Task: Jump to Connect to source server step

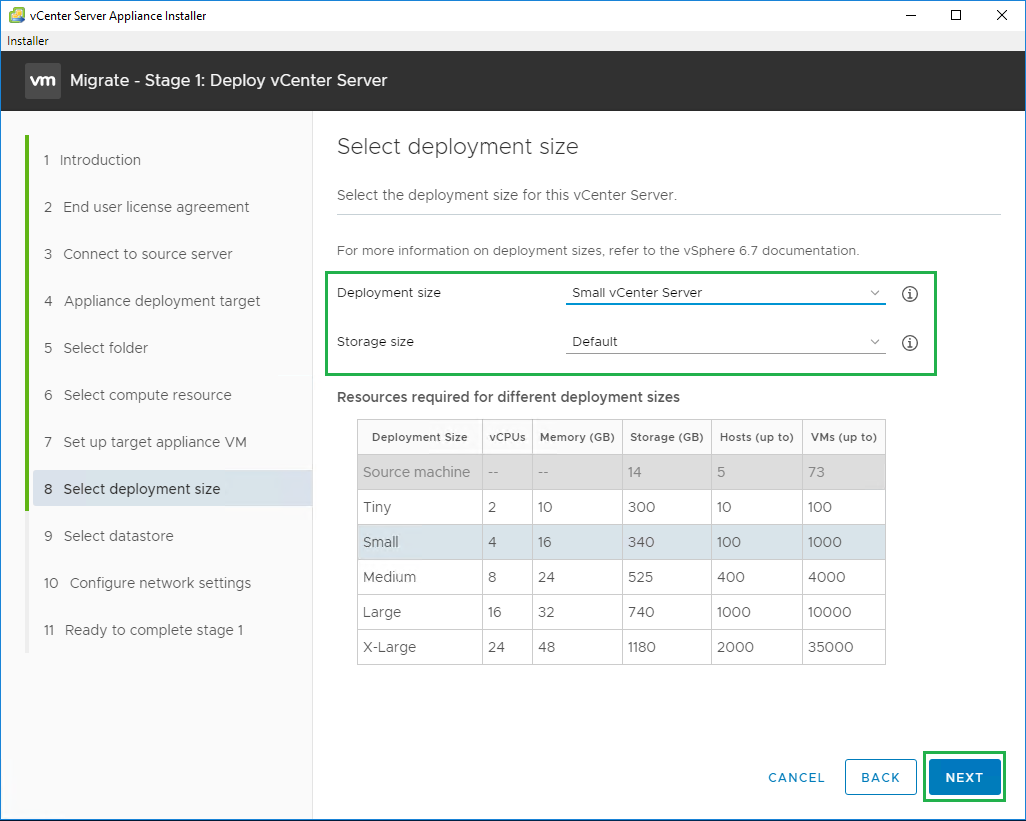Action: pos(147,254)
